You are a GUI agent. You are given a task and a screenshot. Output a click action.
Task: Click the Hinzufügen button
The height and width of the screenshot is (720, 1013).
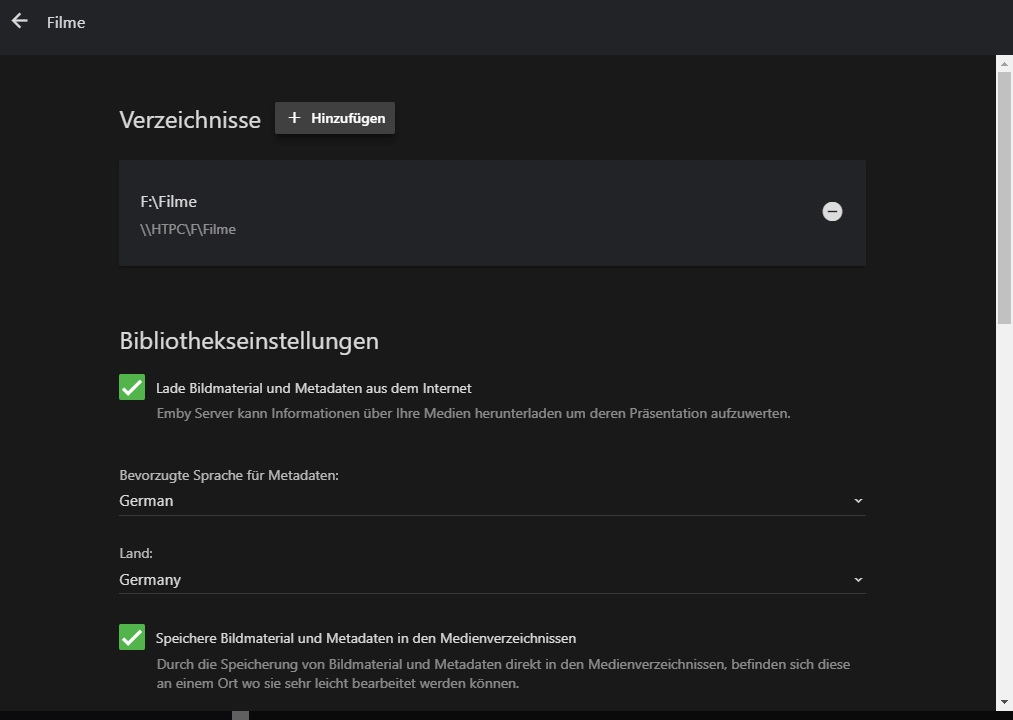(x=335, y=118)
